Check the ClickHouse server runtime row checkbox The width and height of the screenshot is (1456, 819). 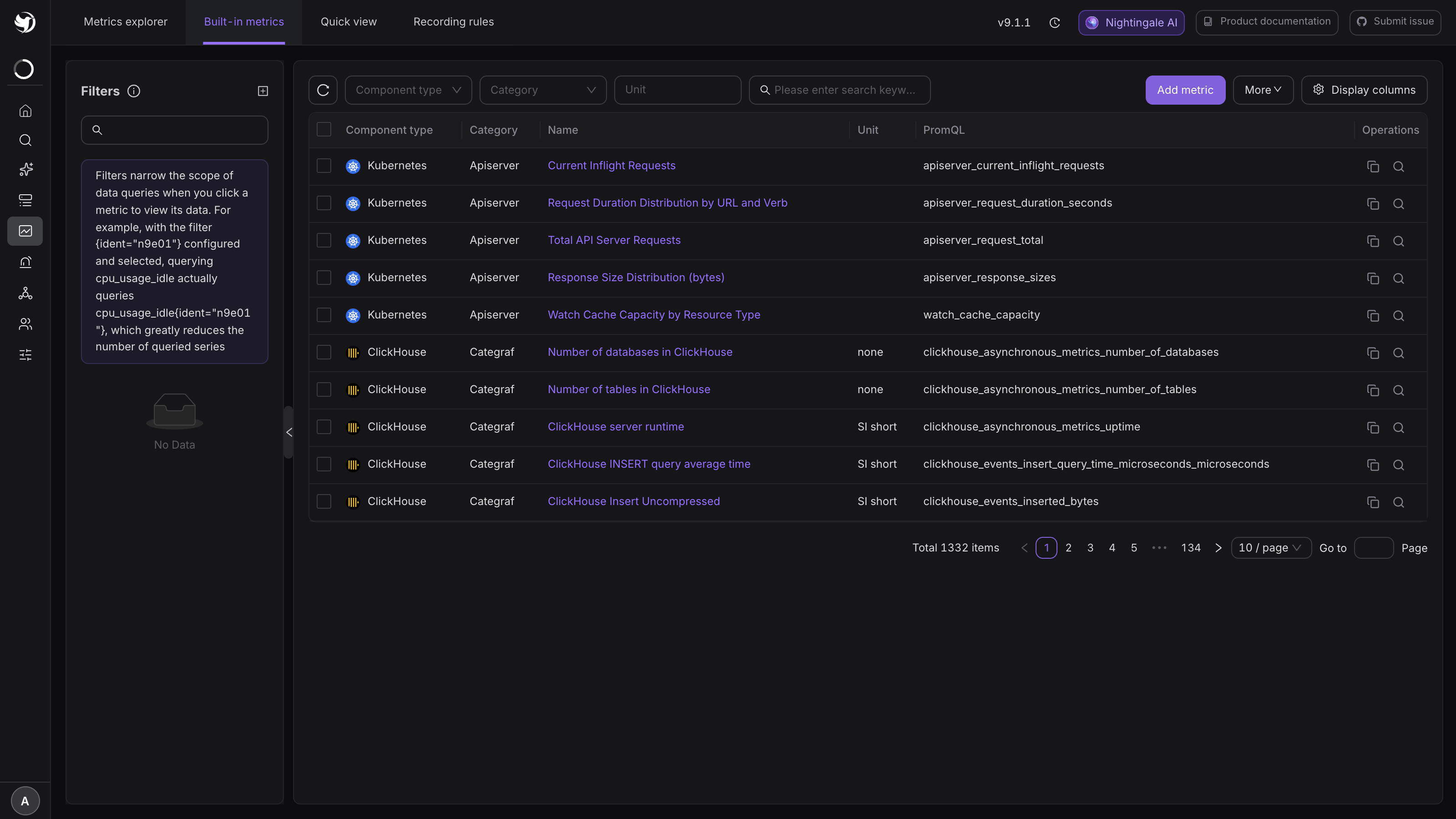[x=324, y=427]
